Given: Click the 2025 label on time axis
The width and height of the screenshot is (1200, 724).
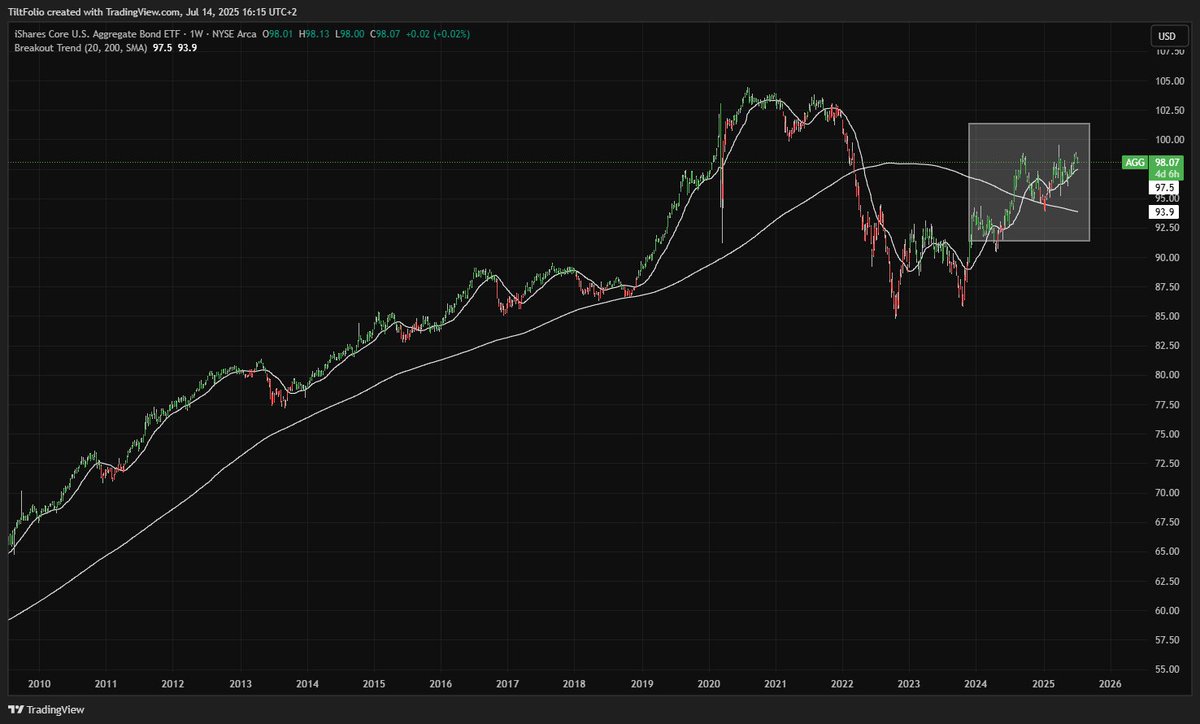Looking at the screenshot, I should 1043,685.
